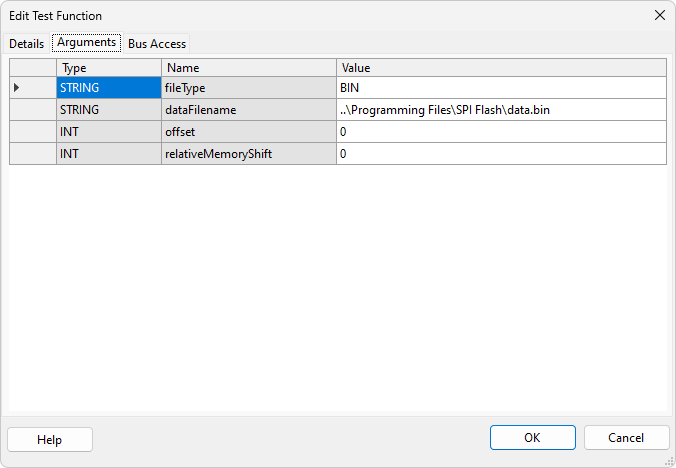The width and height of the screenshot is (676, 468).
Task: Close the Edit Test Function dialog
Action: 659,15
